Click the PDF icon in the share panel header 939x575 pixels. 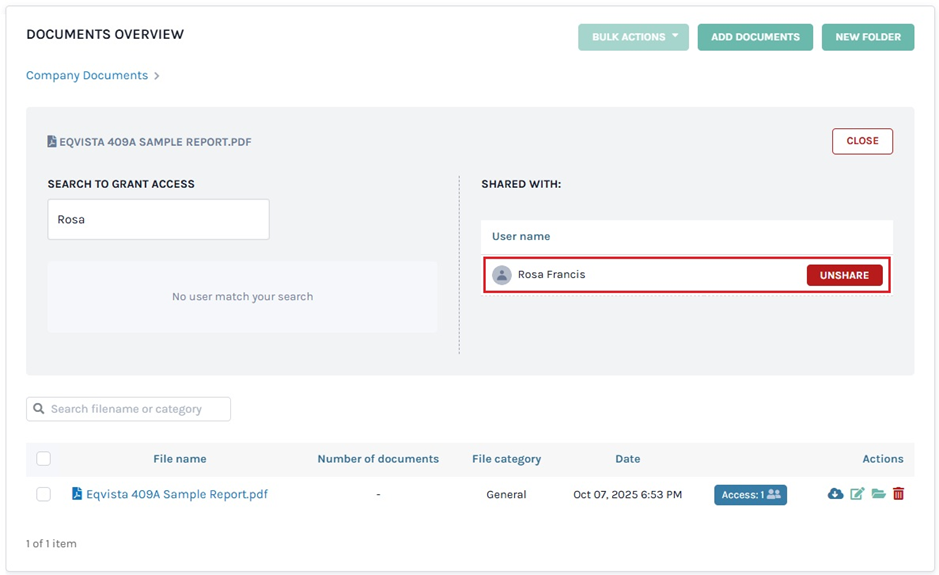[x=52, y=142]
